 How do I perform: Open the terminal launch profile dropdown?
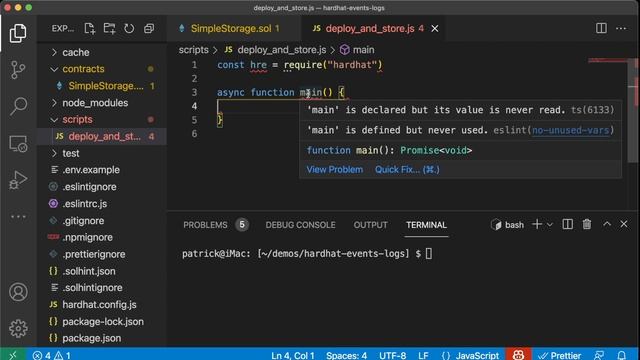coord(550,224)
